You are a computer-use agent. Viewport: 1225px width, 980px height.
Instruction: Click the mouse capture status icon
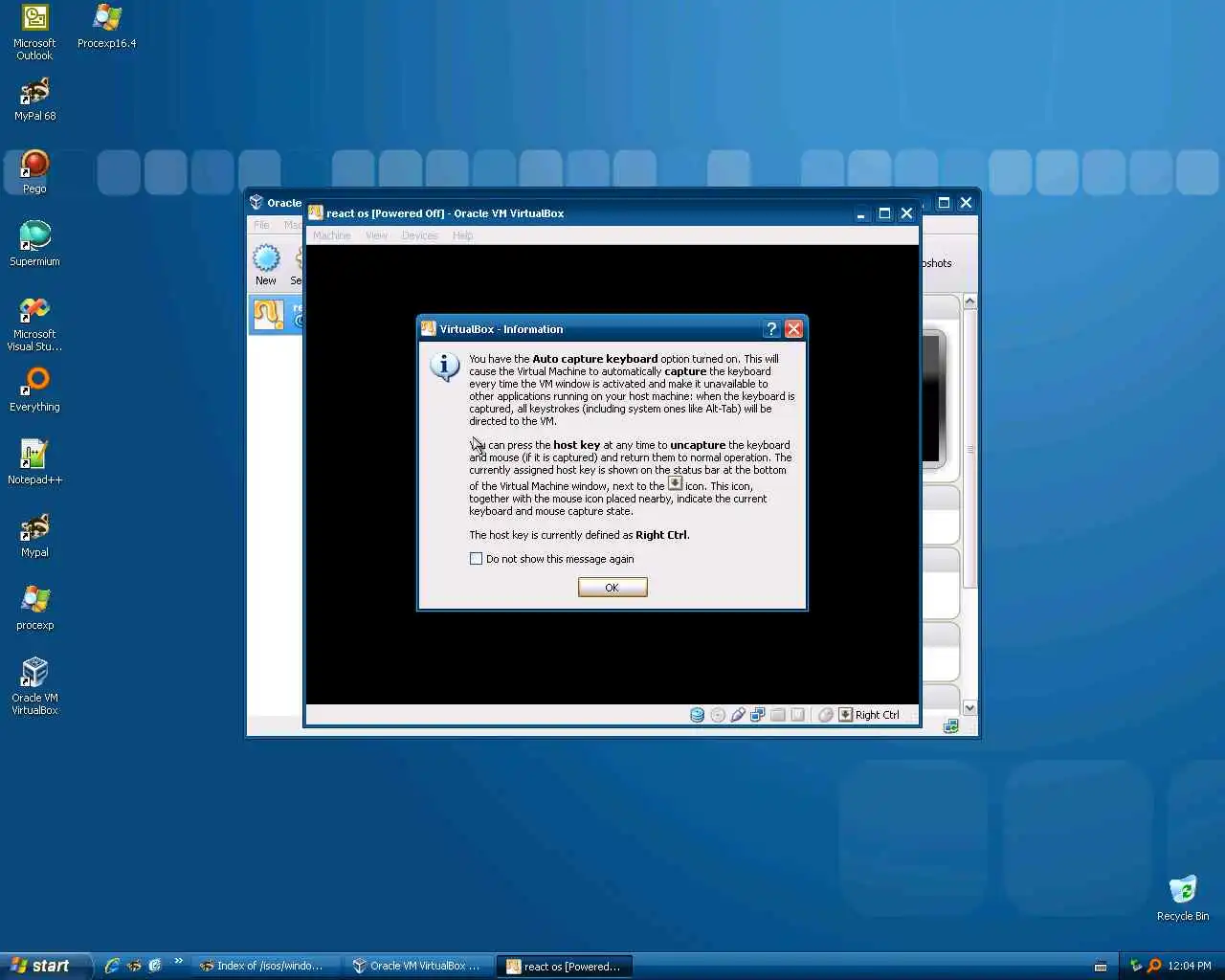[x=826, y=715]
